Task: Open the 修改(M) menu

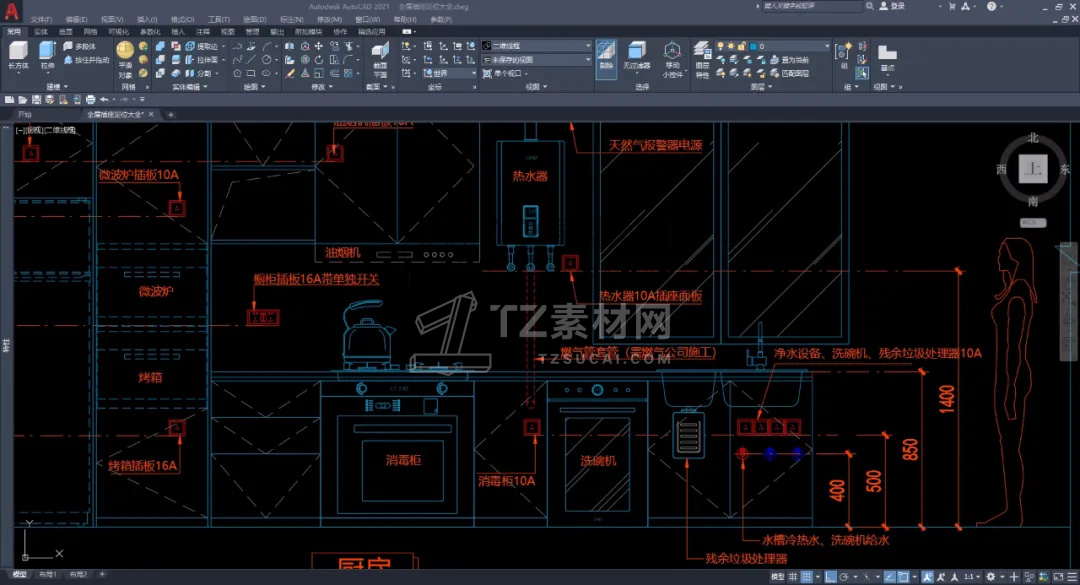Action: coord(329,19)
